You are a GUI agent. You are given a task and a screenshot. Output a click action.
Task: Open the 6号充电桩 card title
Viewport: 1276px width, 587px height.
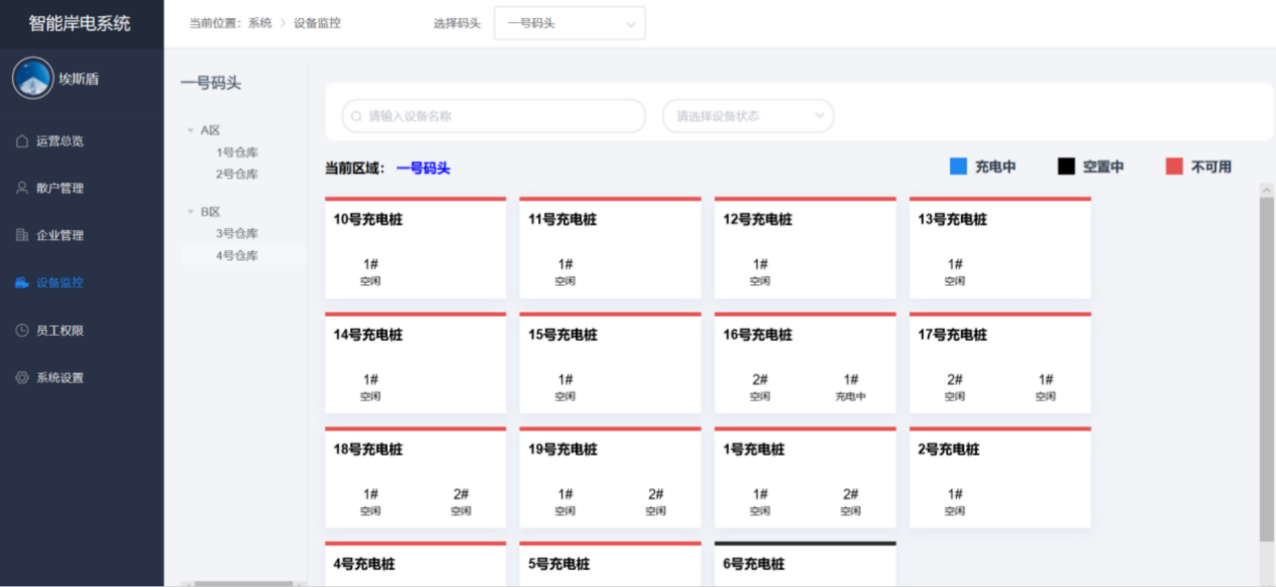tap(754, 565)
